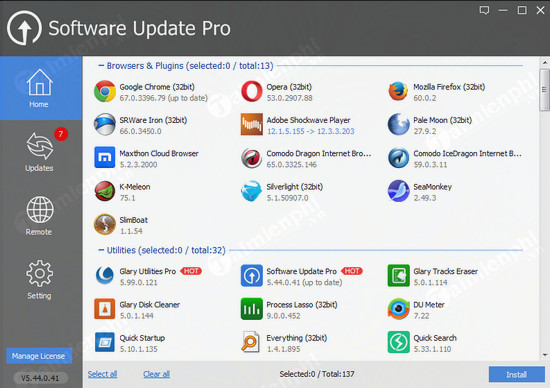Click the Google Chrome (32bit) name
The image size is (550, 388).
pos(157,87)
